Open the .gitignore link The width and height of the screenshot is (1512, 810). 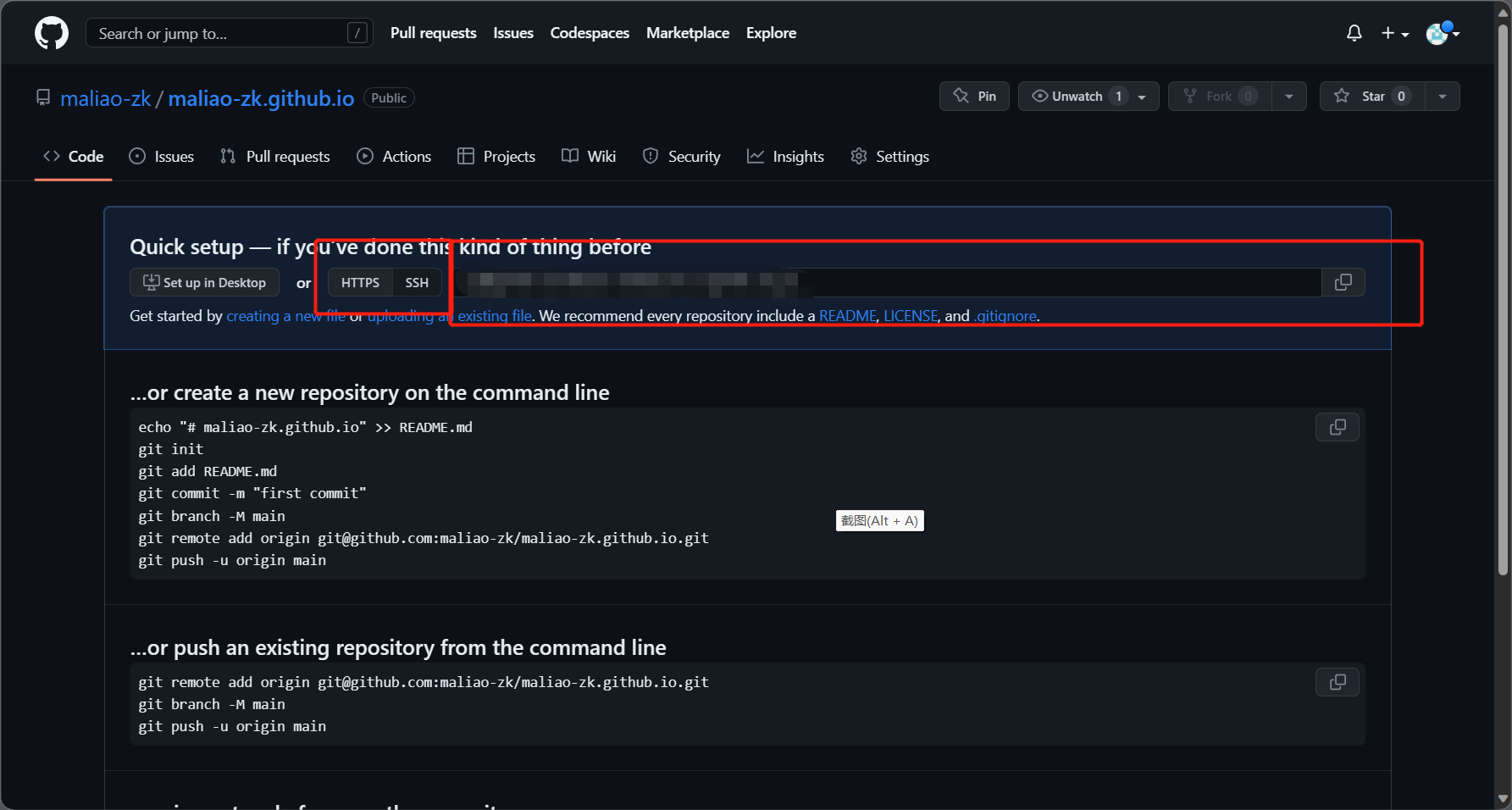[x=1005, y=316]
